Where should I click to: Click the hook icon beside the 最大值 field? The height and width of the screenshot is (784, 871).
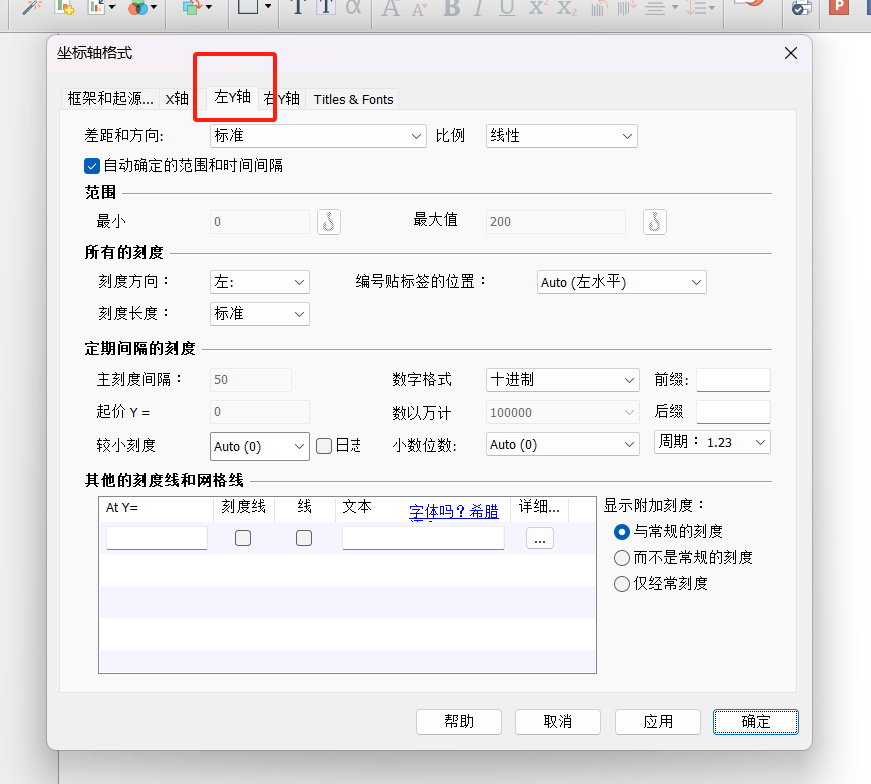pyautogui.click(x=654, y=221)
